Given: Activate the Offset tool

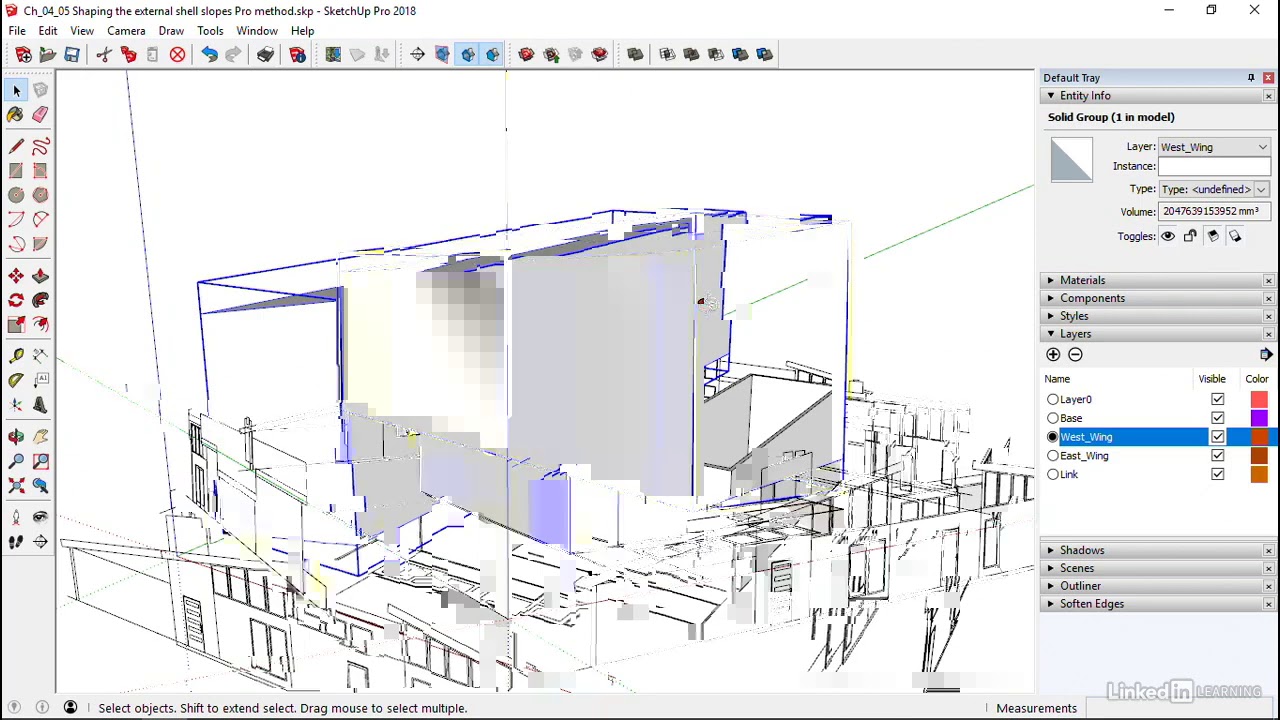Looking at the screenshot, I should 40,324.
